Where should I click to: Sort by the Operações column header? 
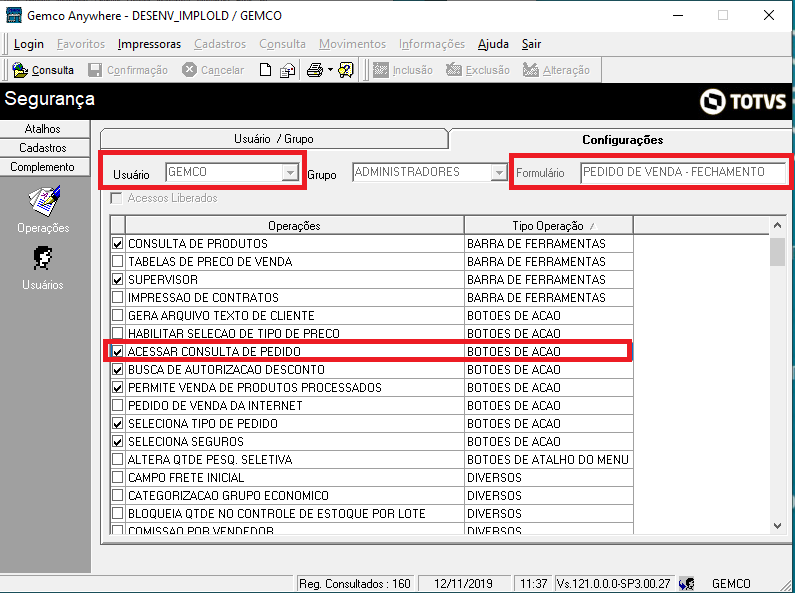point(295,226)
